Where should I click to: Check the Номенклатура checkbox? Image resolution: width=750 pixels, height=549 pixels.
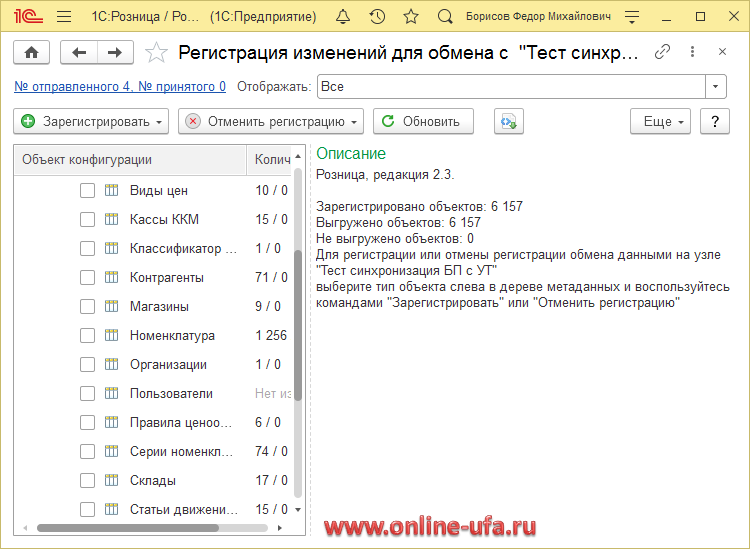(87, 335)
